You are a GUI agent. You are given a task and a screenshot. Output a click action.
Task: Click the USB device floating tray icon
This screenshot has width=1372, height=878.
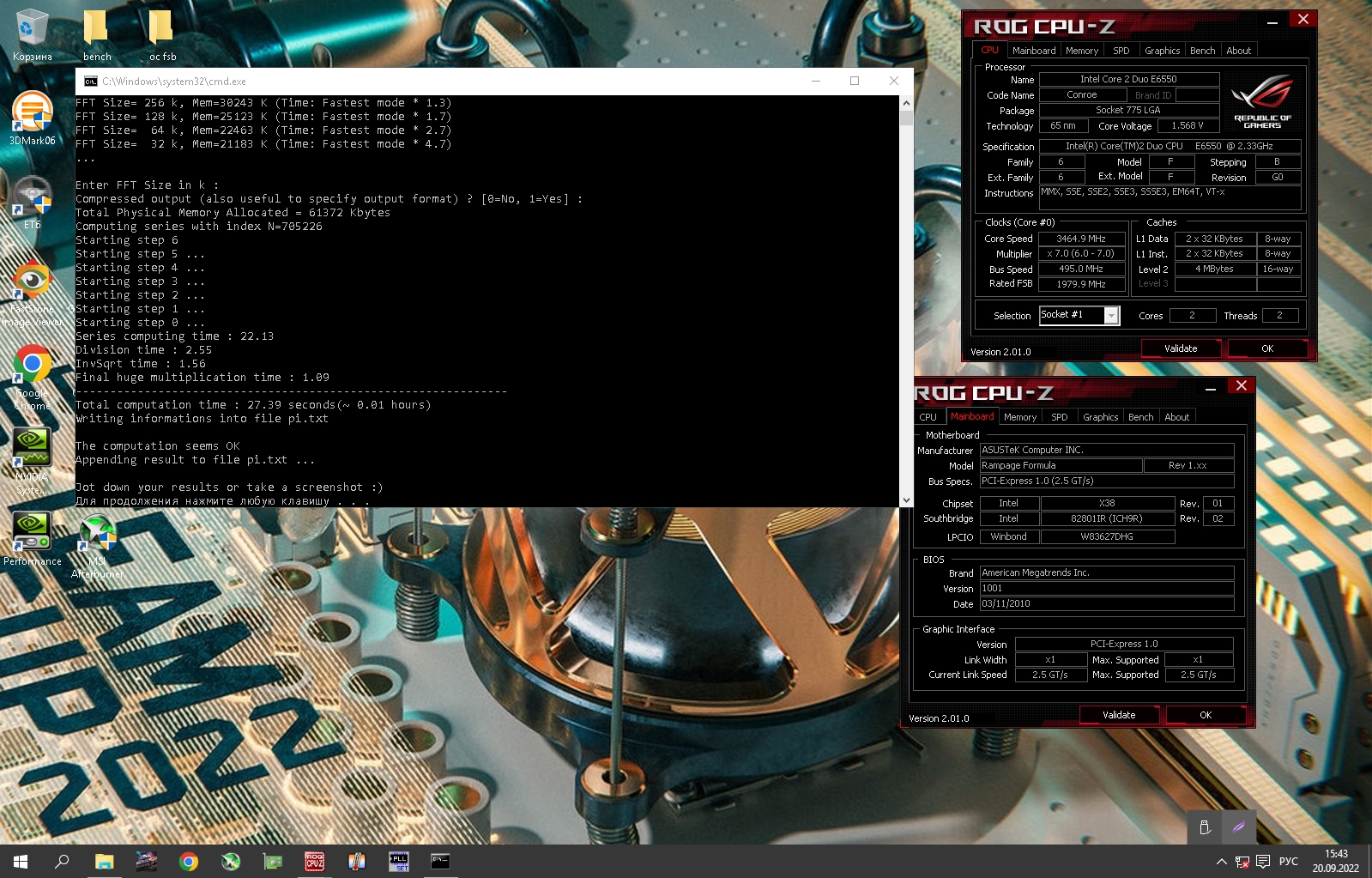(1205, 827)
